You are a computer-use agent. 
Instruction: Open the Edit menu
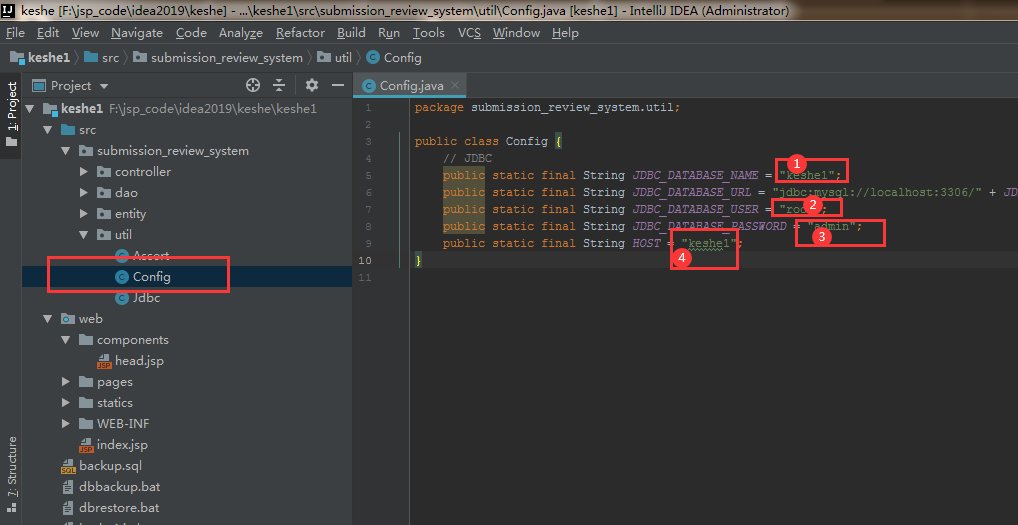pyautogui.click(x=47, y=32)
